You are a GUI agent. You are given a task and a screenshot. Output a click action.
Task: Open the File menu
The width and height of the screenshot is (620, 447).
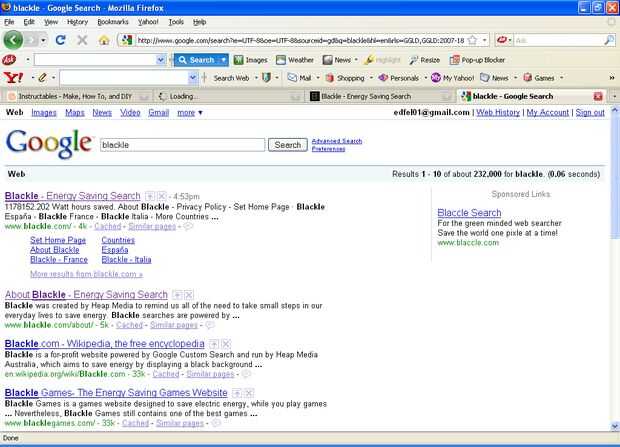click(x=9, y=22)
